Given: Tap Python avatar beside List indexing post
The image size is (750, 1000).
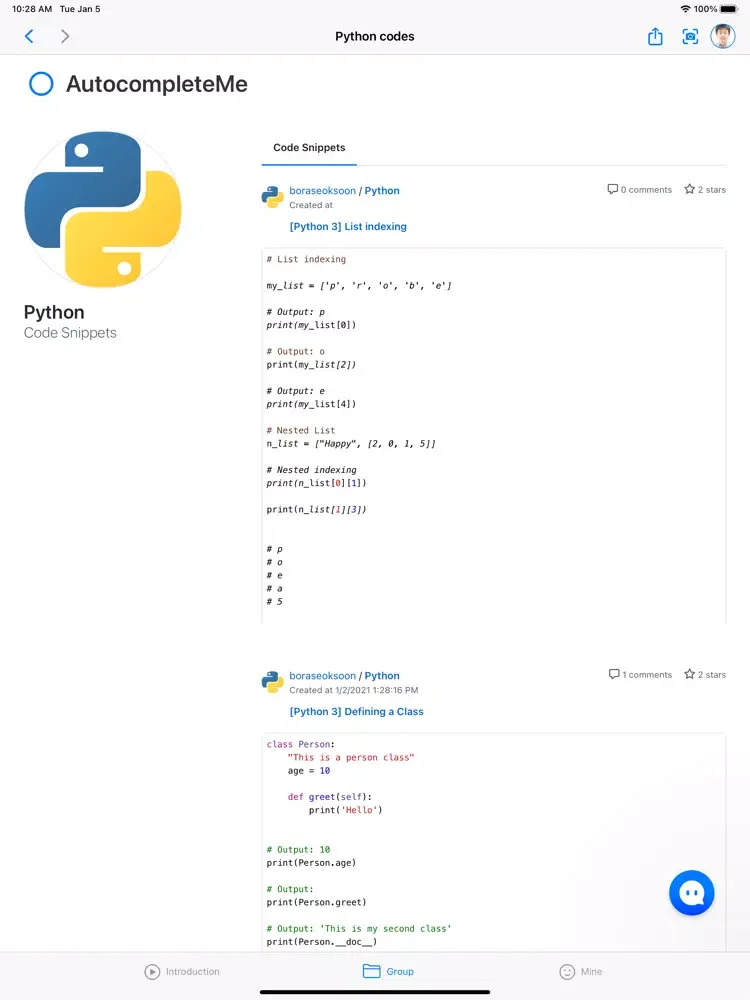Looking at the screenshot, I should coord(272,197).
